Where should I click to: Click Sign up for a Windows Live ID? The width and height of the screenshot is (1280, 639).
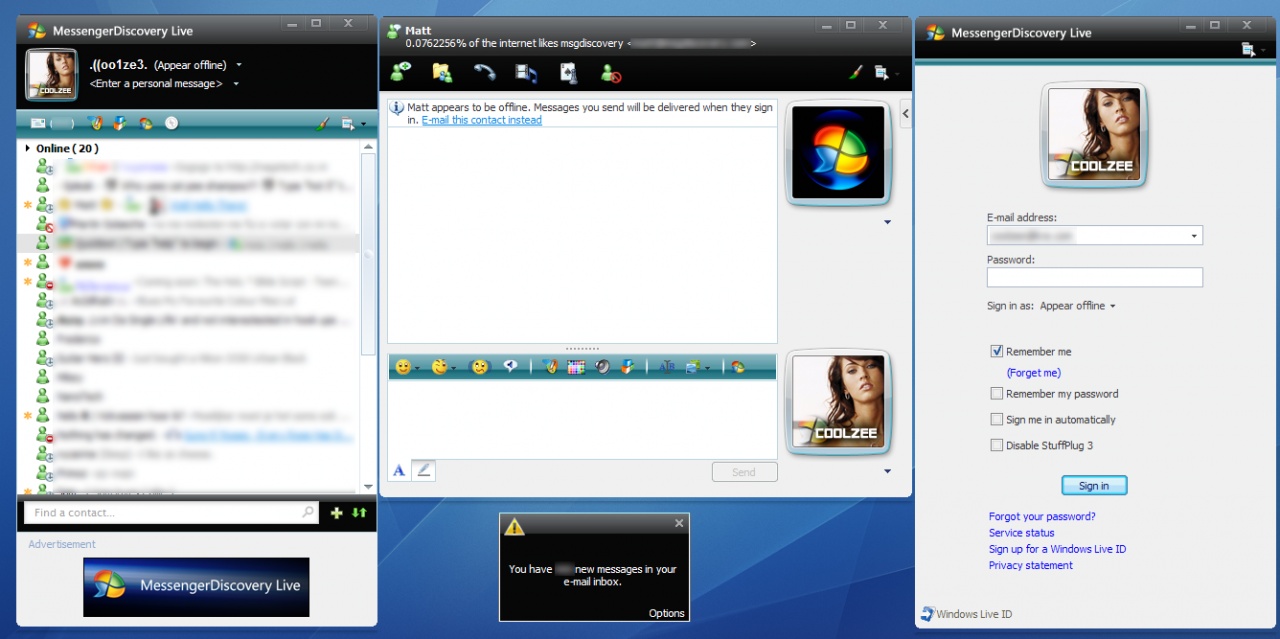1057,549
